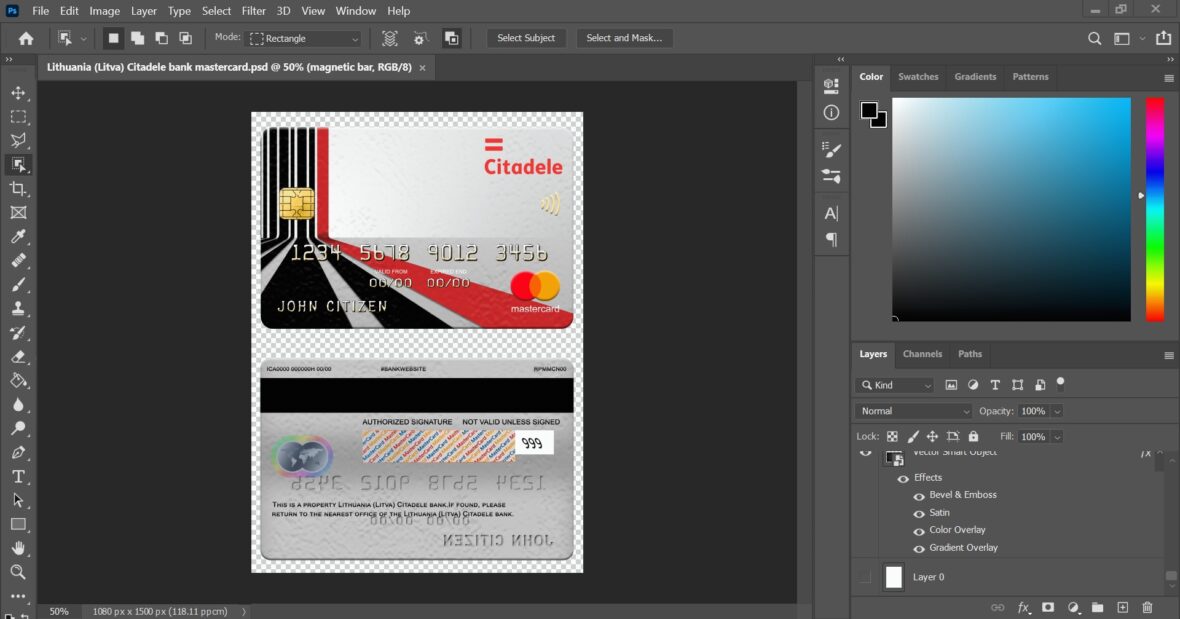Open the Brush Settings panel

(x=830, y=150)
